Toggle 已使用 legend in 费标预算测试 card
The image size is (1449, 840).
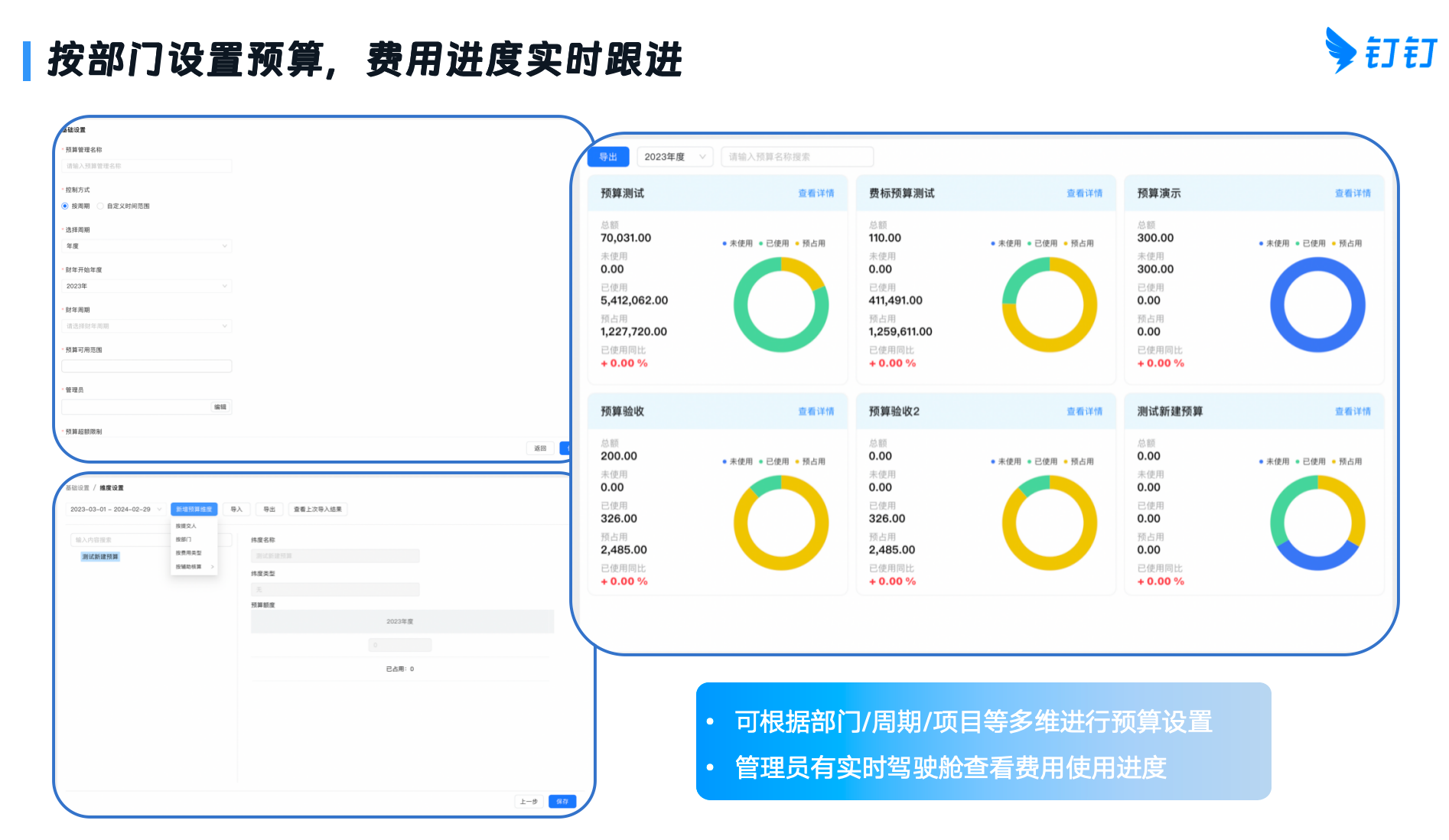(1043, 243)
